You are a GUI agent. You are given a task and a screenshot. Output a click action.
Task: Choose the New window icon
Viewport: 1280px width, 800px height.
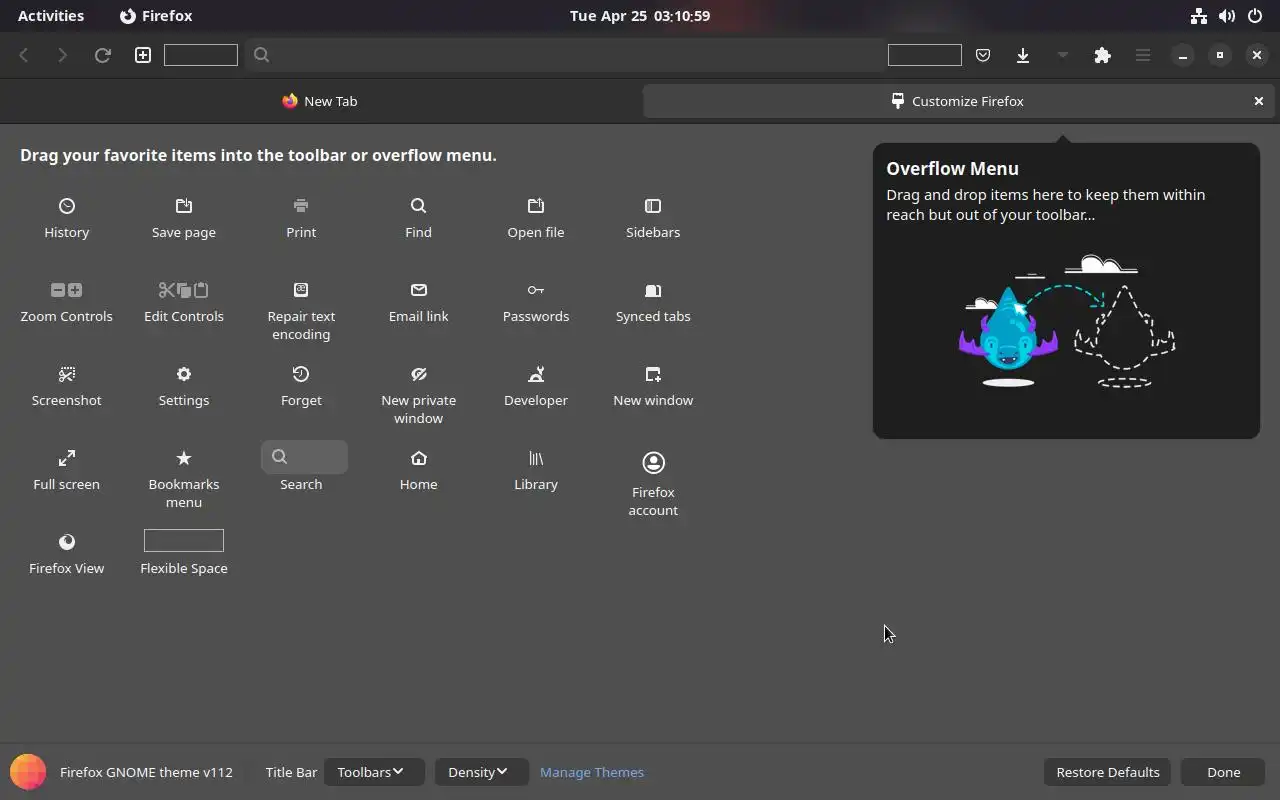(x=653, y=374)
